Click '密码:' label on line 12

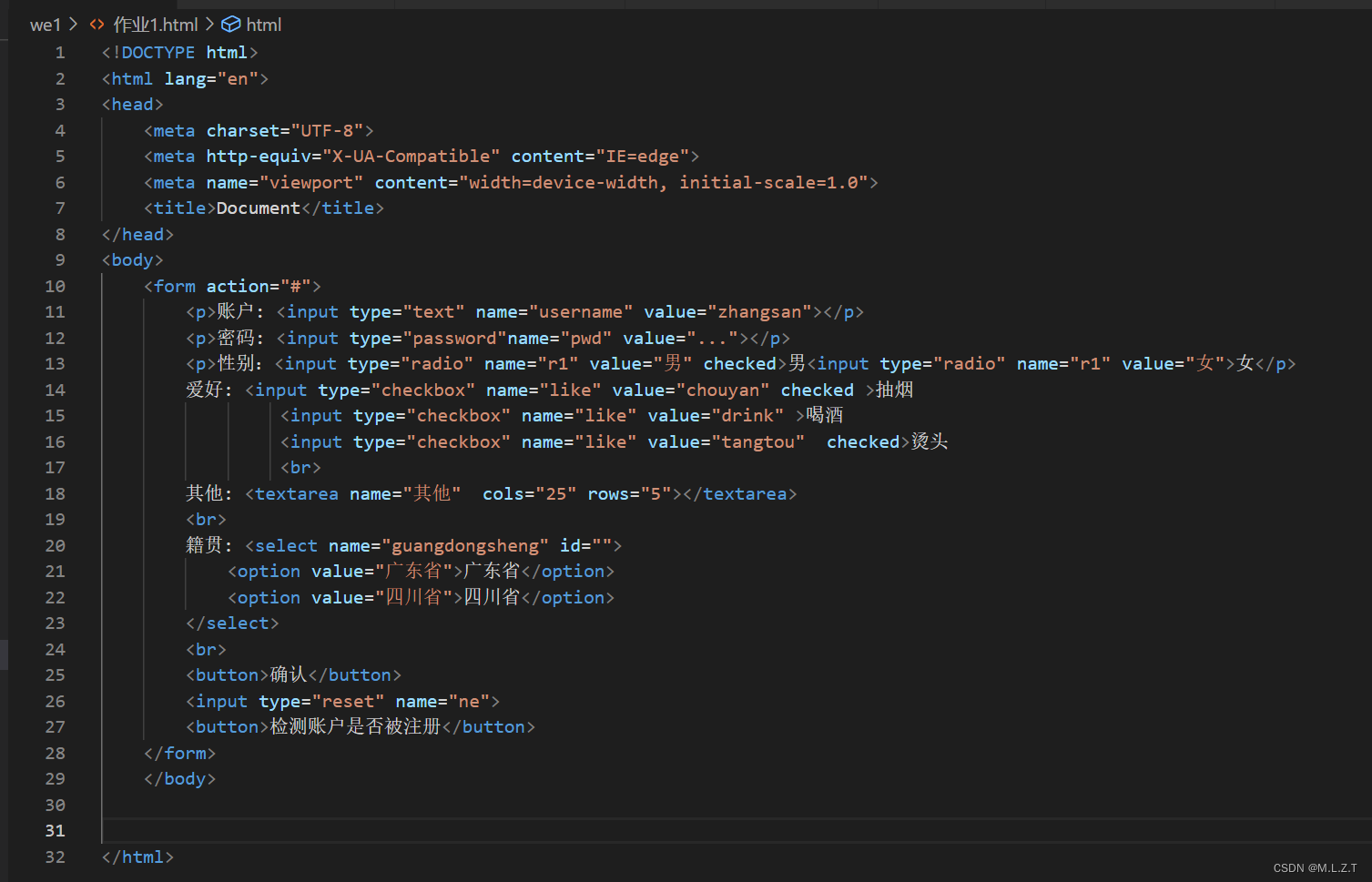point(240,339)
